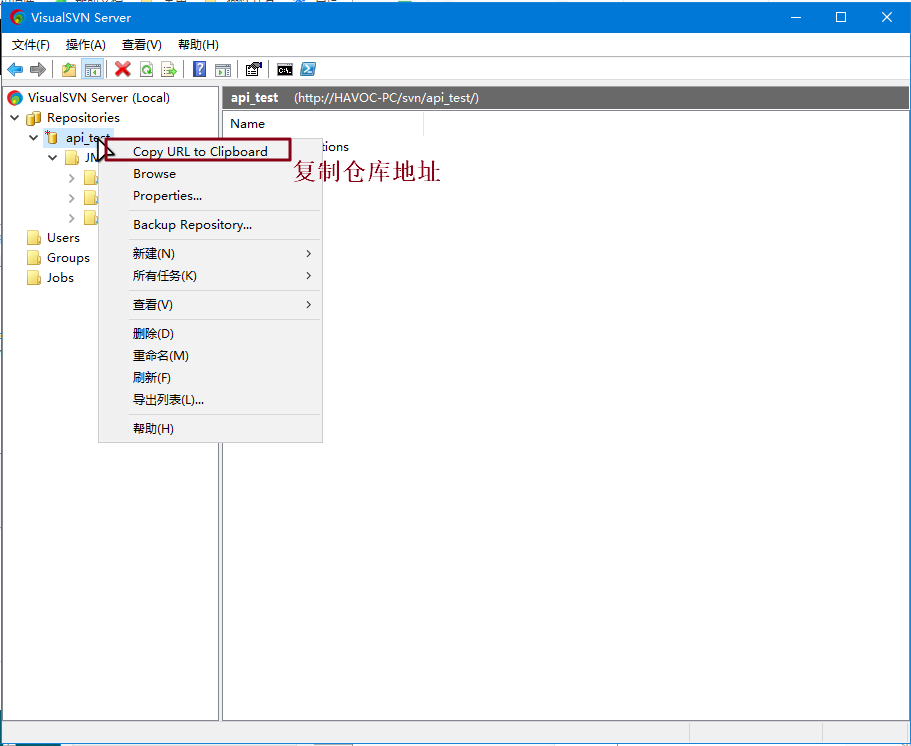The image size is (911, 746).
Task: Open the 操作(A) menu
Action: [86, 45]
